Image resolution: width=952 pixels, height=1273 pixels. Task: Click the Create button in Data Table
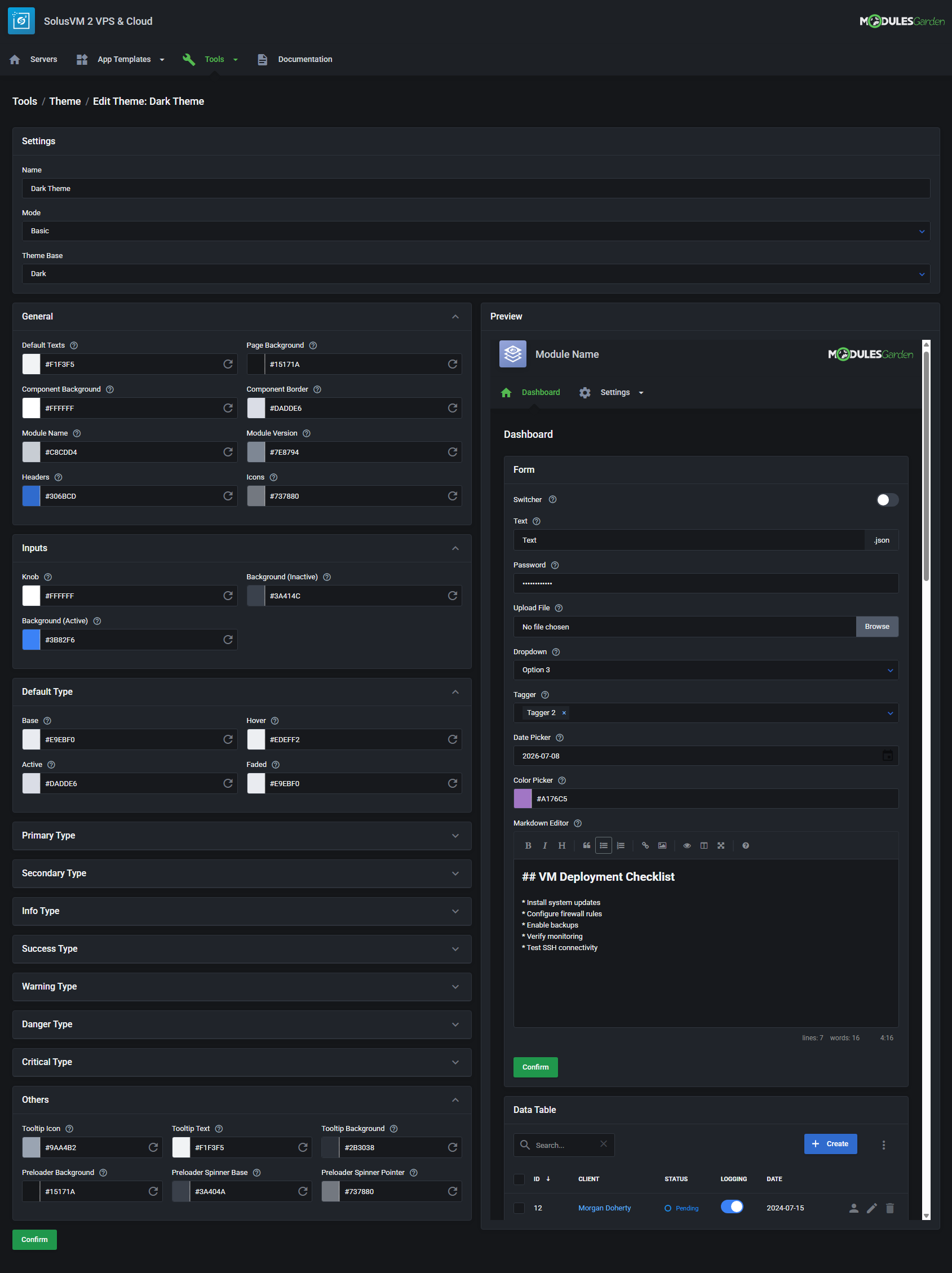(x=830, y=1143)
